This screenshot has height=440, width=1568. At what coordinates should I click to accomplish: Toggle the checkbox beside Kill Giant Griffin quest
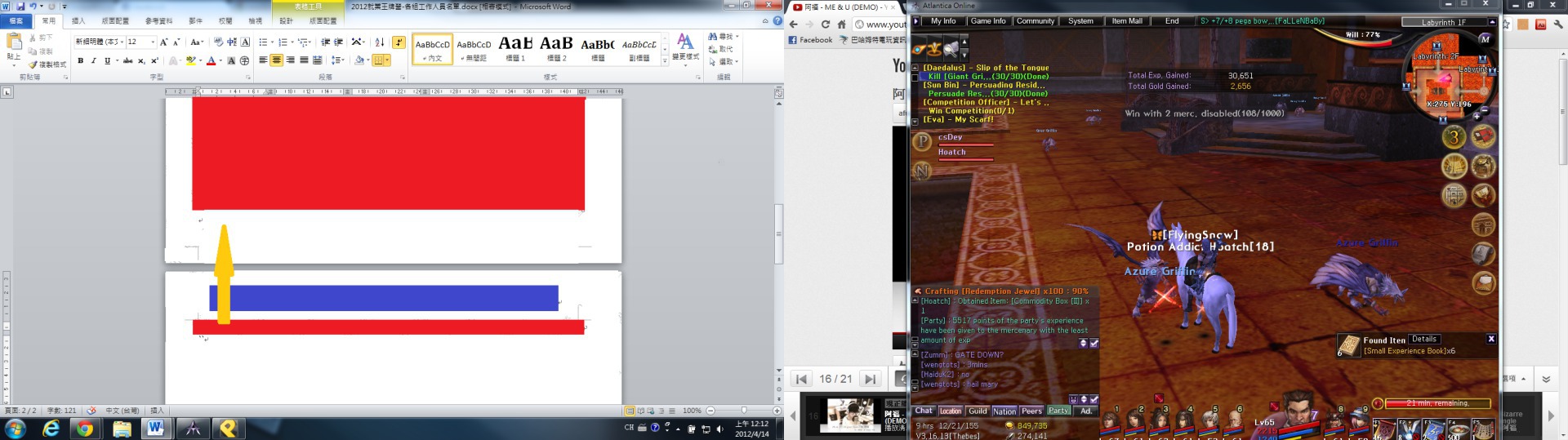coord(915,77)
